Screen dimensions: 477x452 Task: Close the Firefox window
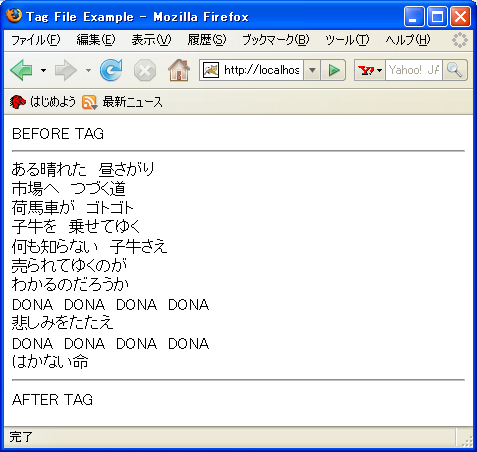pos(460,16)
